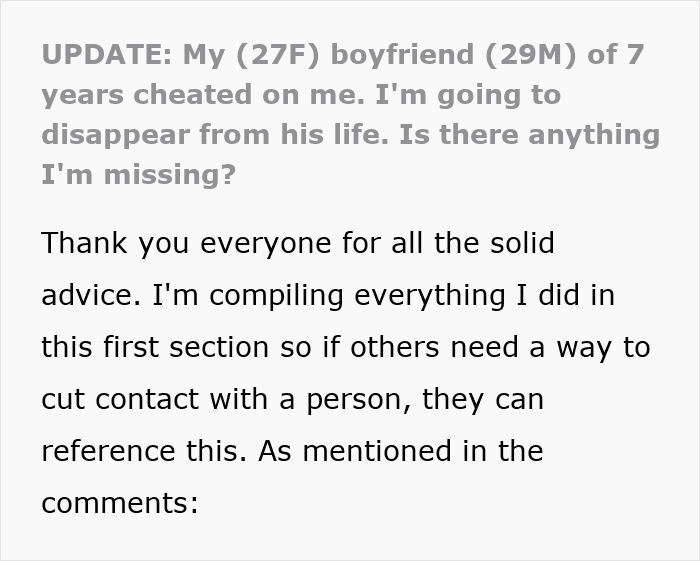This screenshot has height=561, width=700.
Task: Click the final word "comments:"
Action: click(121, 502)
